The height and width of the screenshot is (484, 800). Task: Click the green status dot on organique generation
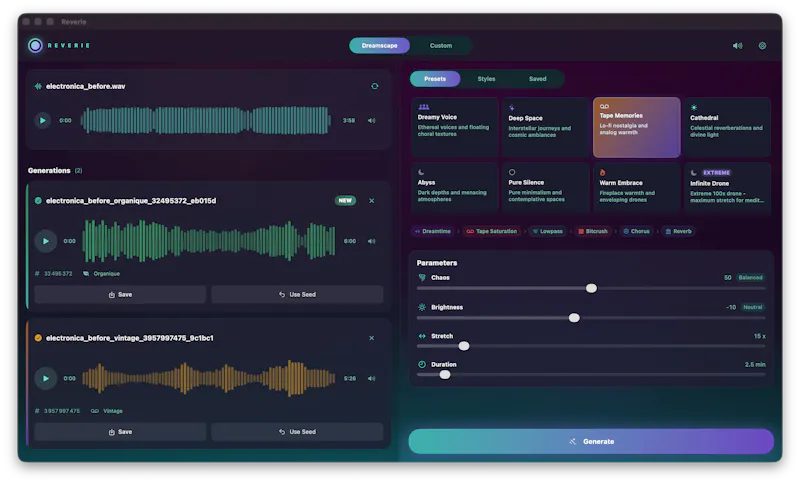point(38,200)
